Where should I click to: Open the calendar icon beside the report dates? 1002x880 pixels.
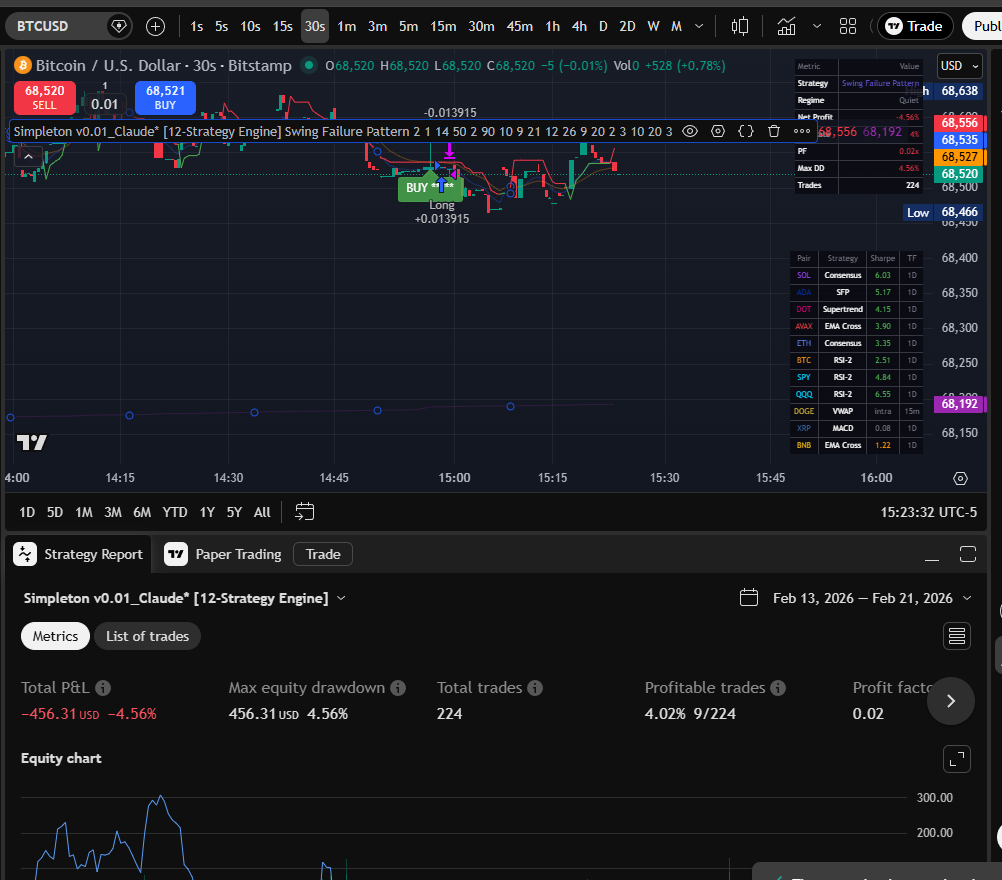coord(749,597)
